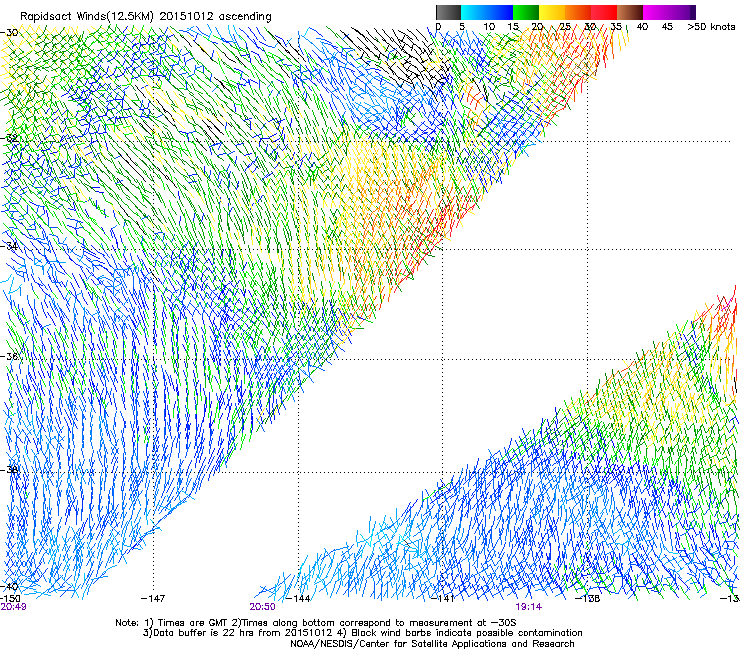Click the purple '19:14' swath time
740x650 pixels.
point(529,607)
